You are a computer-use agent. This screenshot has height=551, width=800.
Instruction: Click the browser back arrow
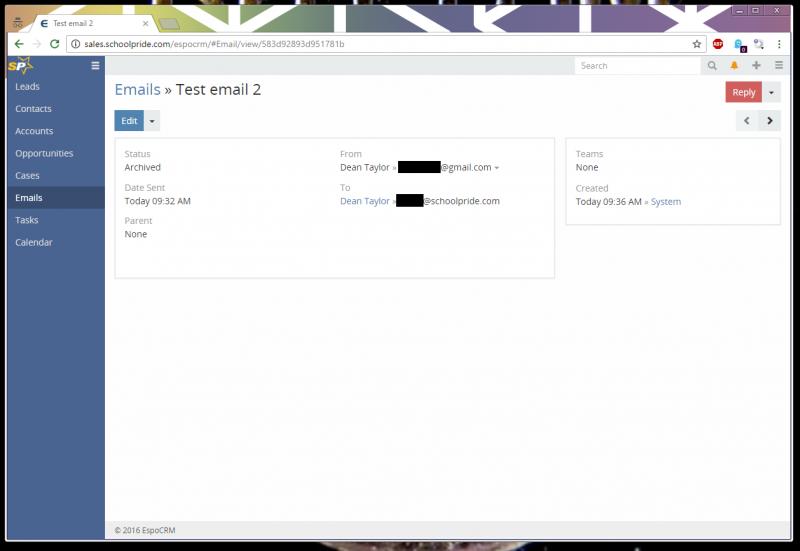19,44
